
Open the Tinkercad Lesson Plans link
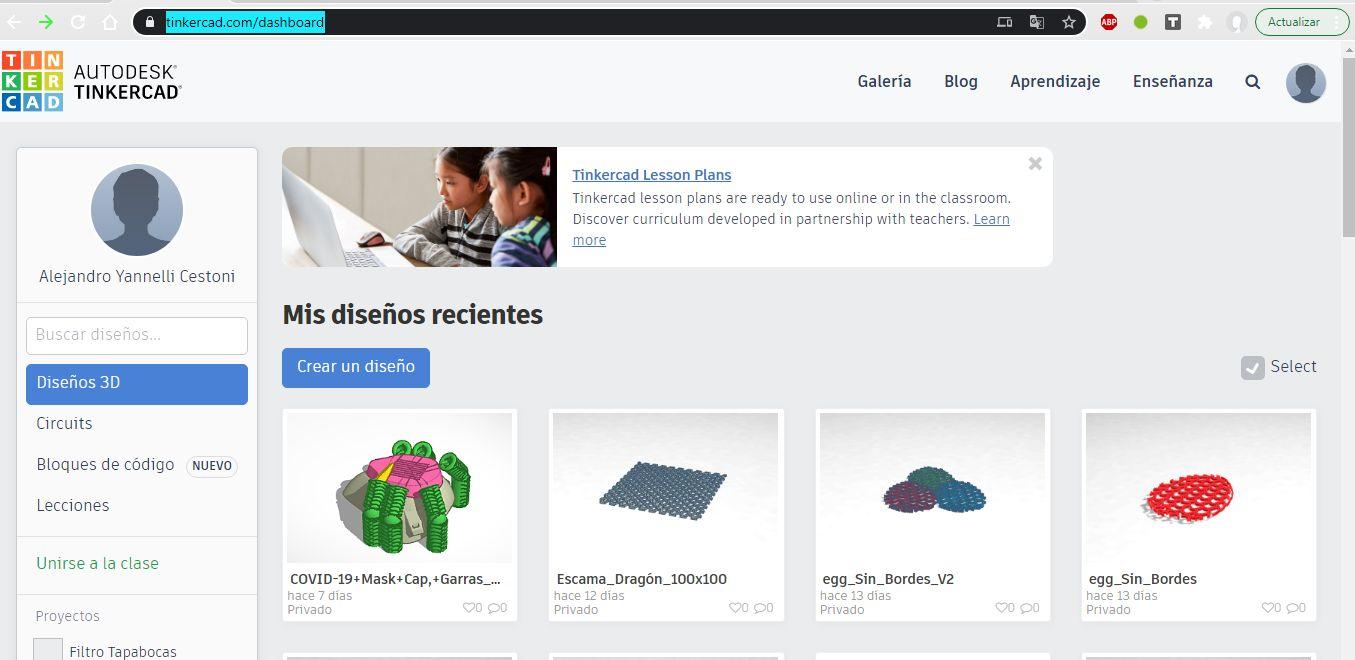651,175
